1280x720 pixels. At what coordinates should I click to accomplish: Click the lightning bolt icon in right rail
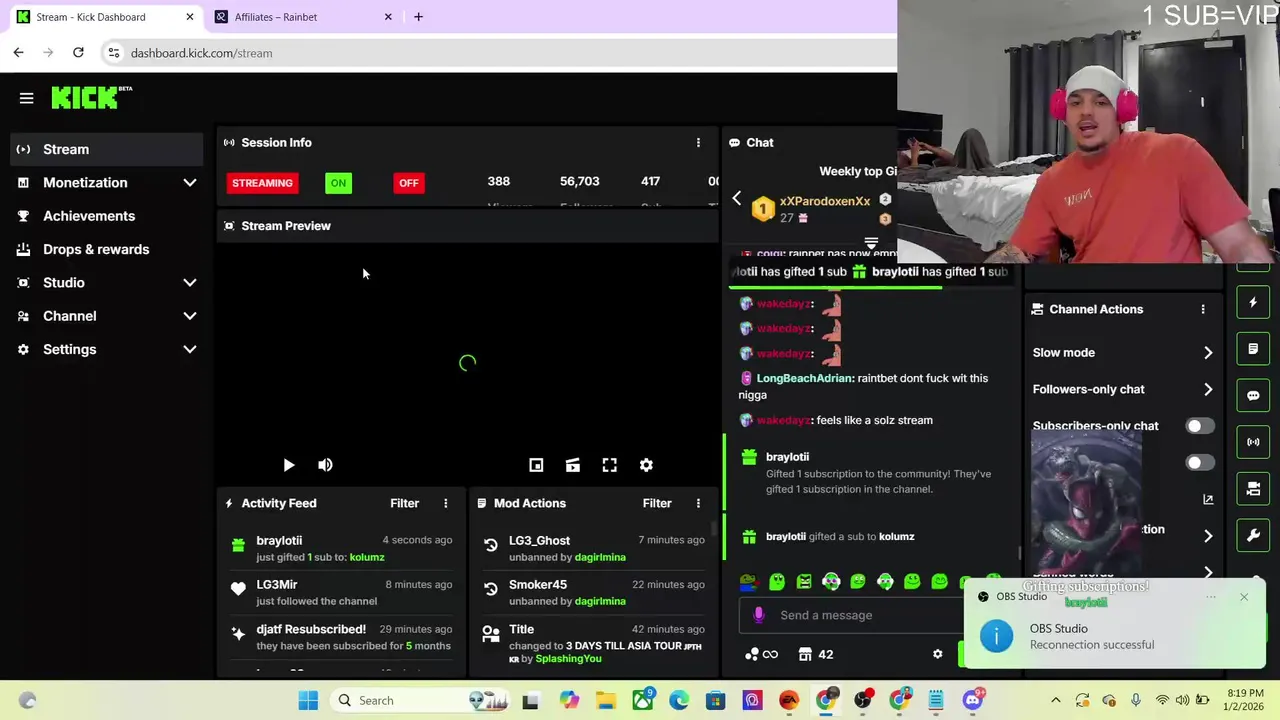[1253, 302]
